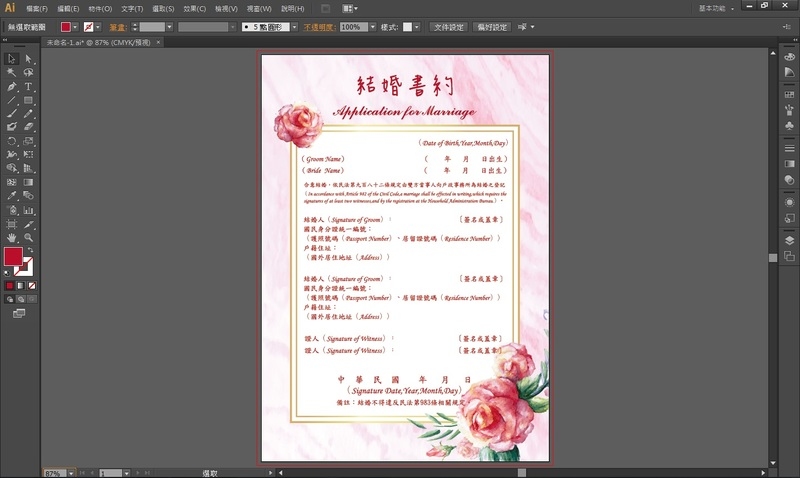Select the Symbol Sprayer tool

[11, 210]
